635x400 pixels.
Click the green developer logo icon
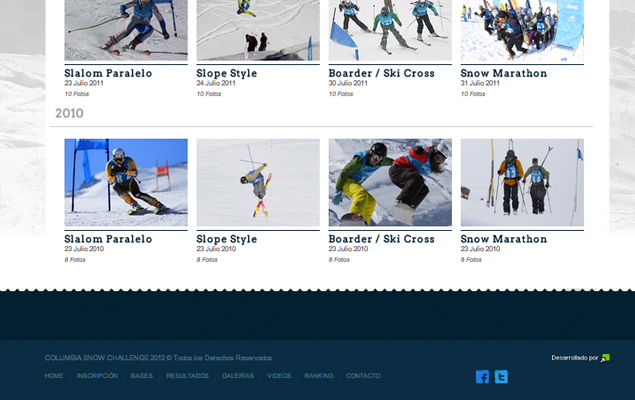pos(605,358)
